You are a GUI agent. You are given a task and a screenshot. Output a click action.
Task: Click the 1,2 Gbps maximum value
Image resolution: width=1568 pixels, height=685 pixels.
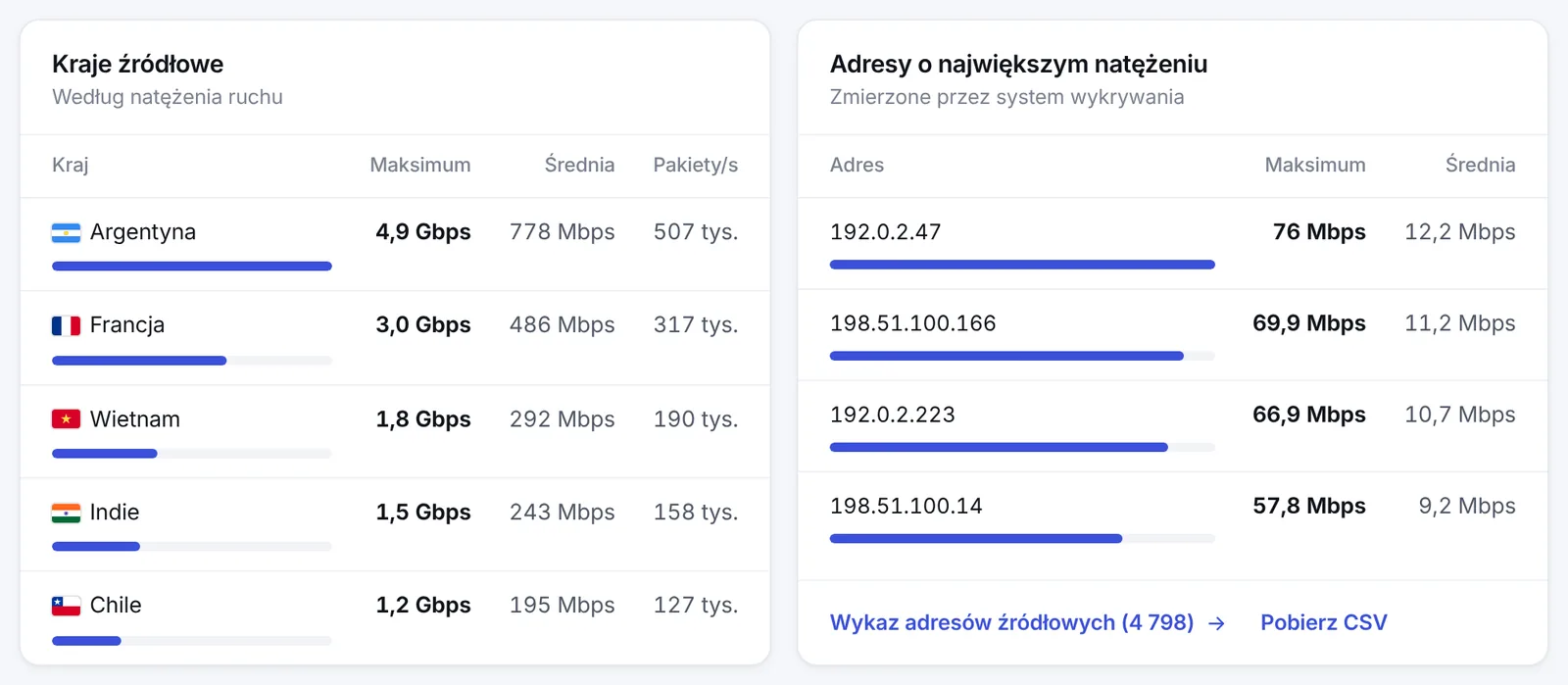(x=423, y=606)
